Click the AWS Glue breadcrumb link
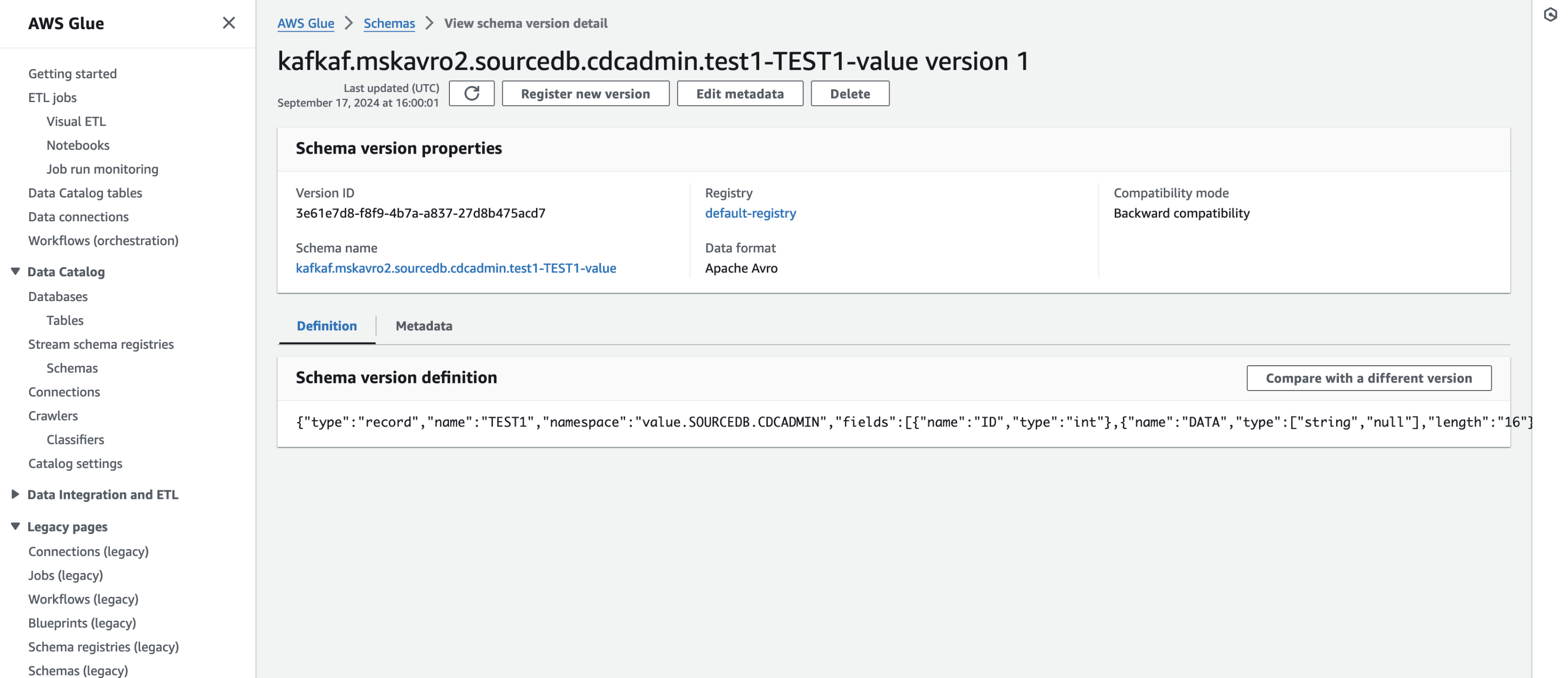Image resolution: width=1568 pixels, height=678 pixels. 305,23
